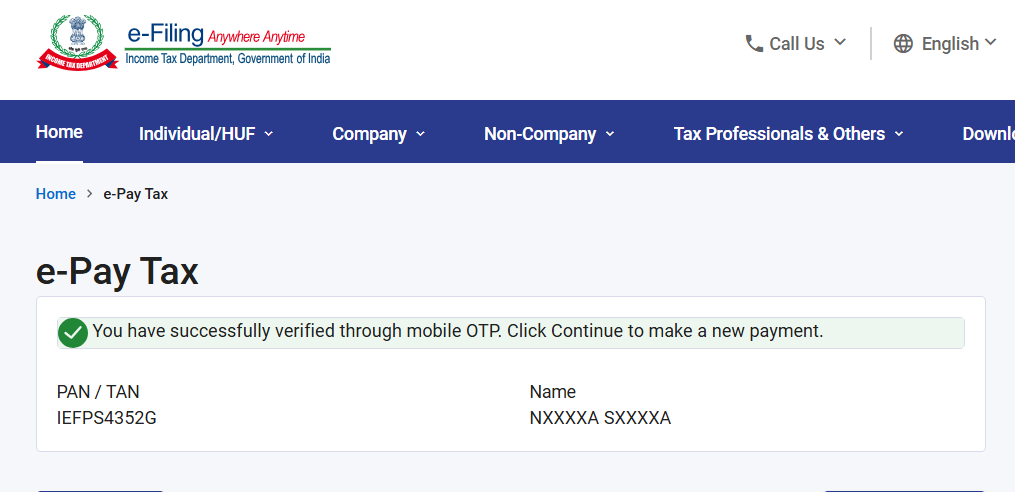Image resolution: width=1015 pixels, height=492 pixels.
Task: Expand the Company menu chevron
Action: tap(420, 134)
